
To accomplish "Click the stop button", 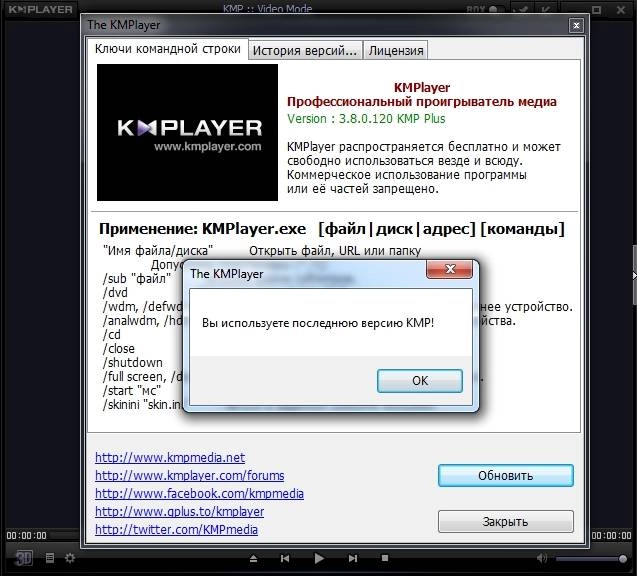I will tap(385, 558).
